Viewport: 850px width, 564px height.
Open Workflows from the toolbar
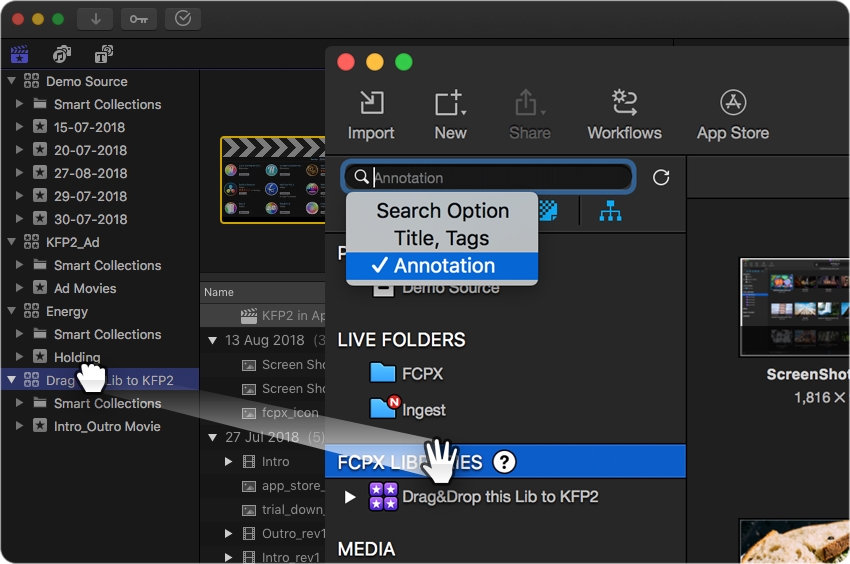tap(624, 116)
